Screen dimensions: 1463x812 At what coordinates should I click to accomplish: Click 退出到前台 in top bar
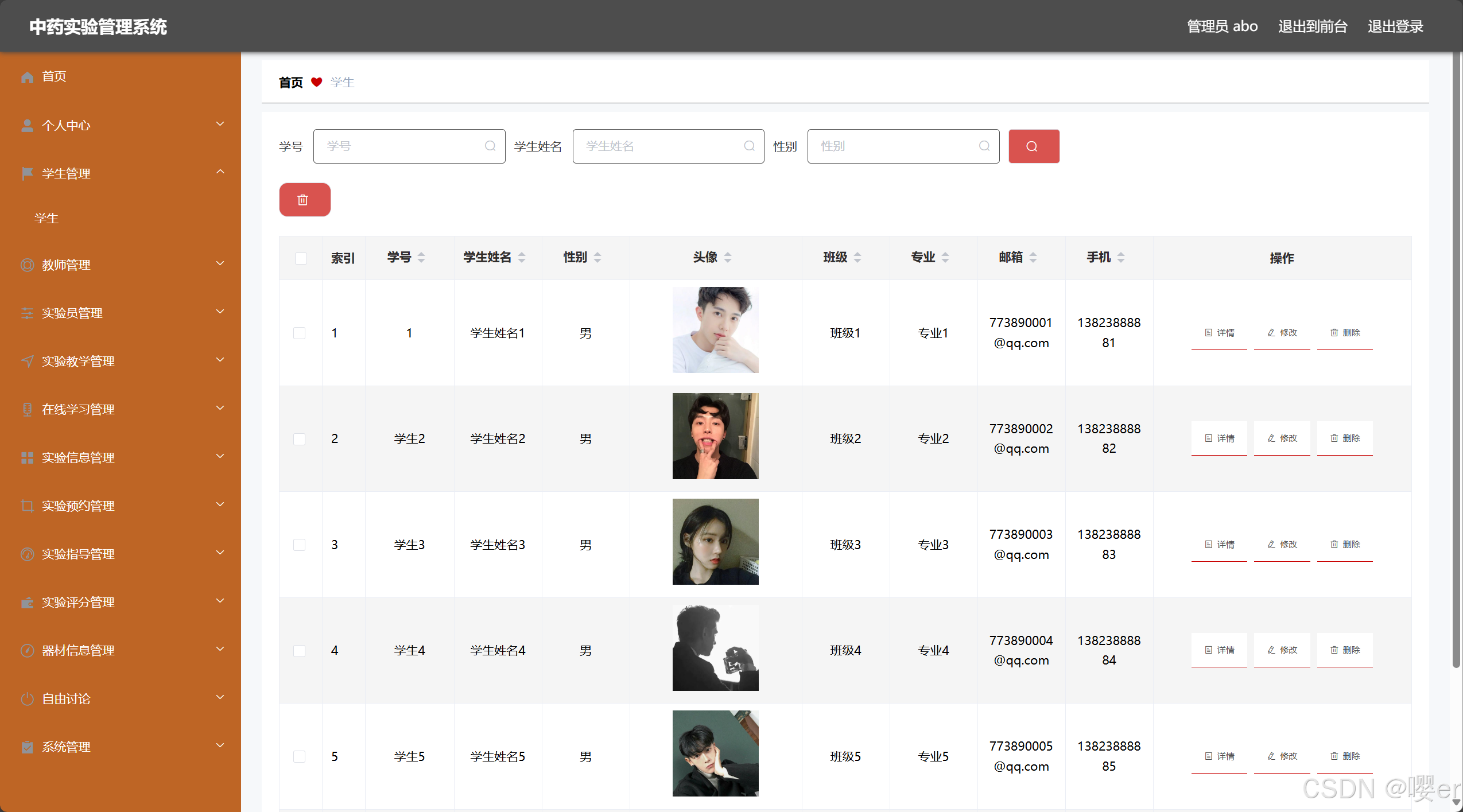1313,26
